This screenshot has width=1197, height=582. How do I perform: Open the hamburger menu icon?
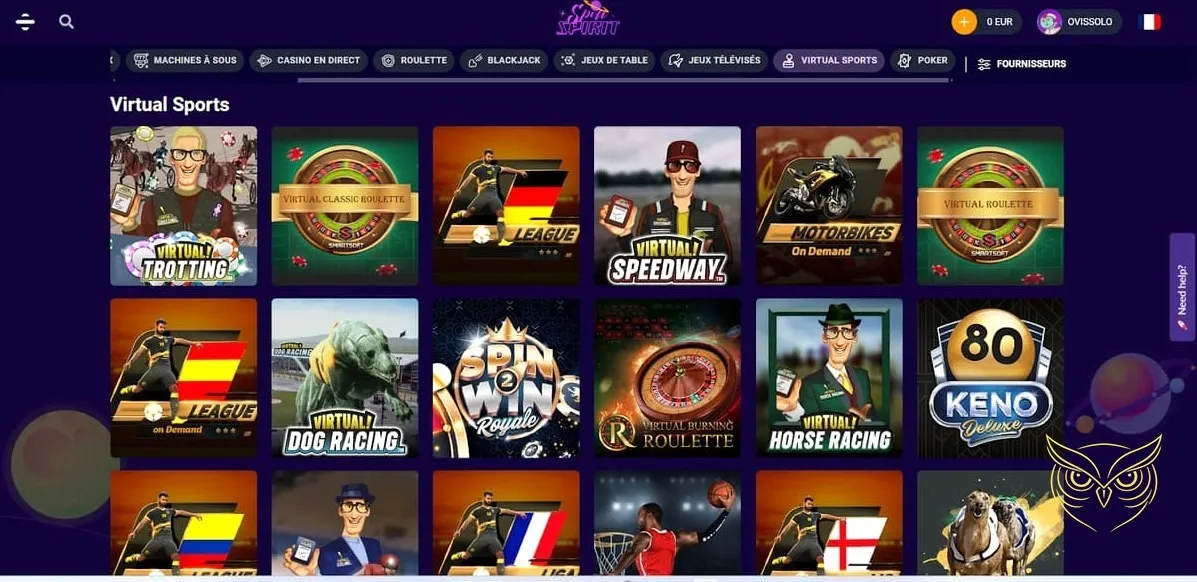click(25, 21)
